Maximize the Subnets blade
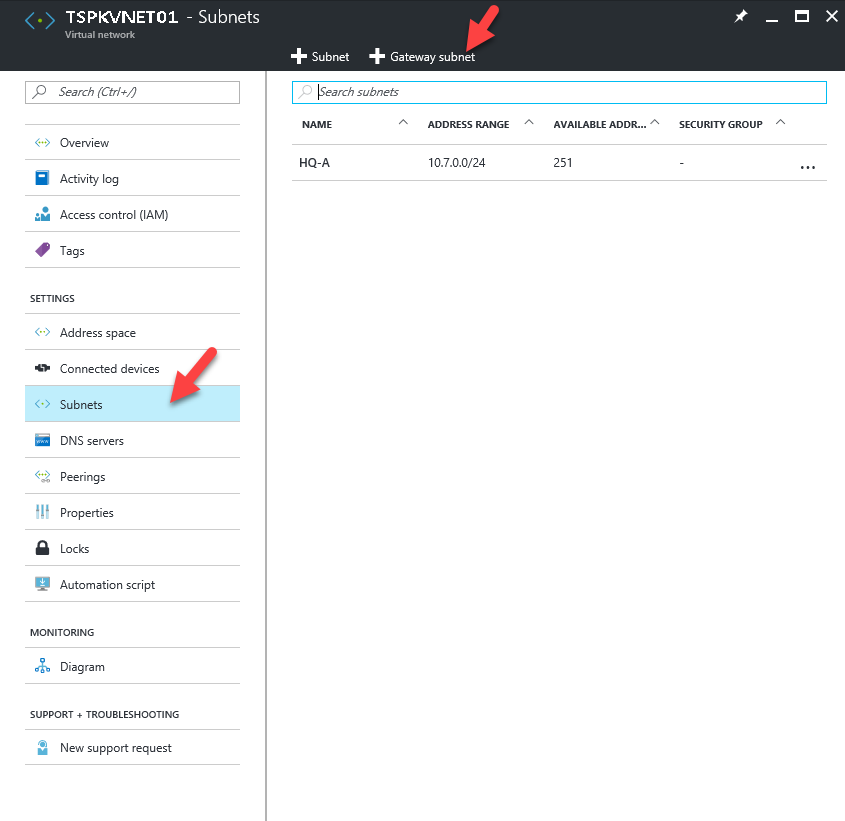 [x=802, y=17]
